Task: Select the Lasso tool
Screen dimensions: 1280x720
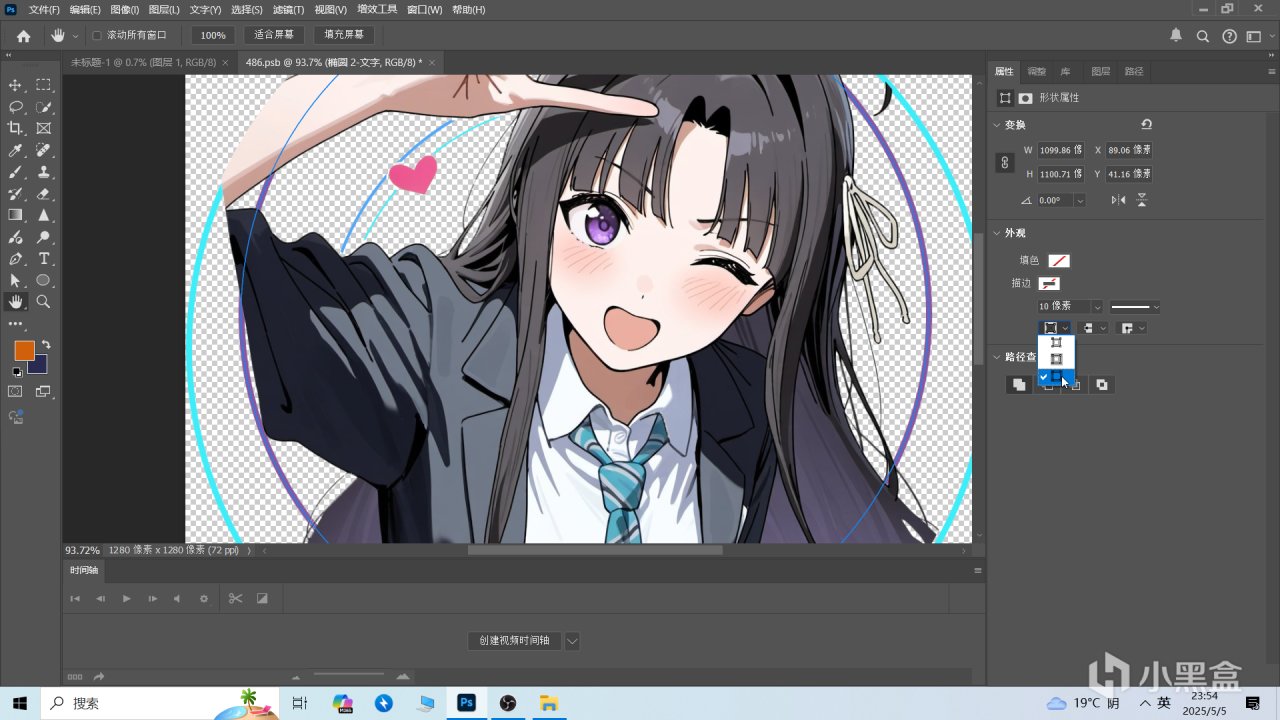Action: point(16,107)
